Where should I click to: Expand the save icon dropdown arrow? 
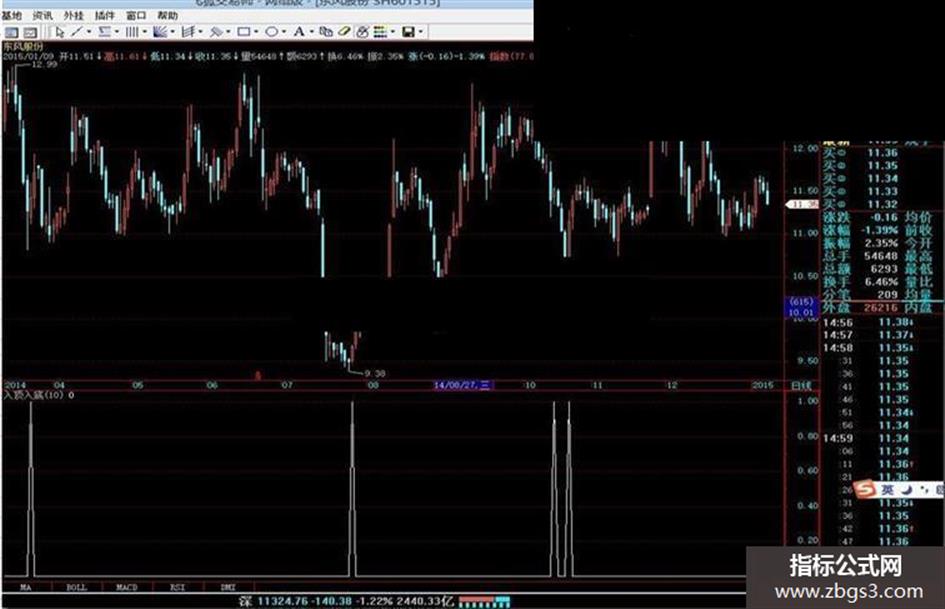point(421,32)
